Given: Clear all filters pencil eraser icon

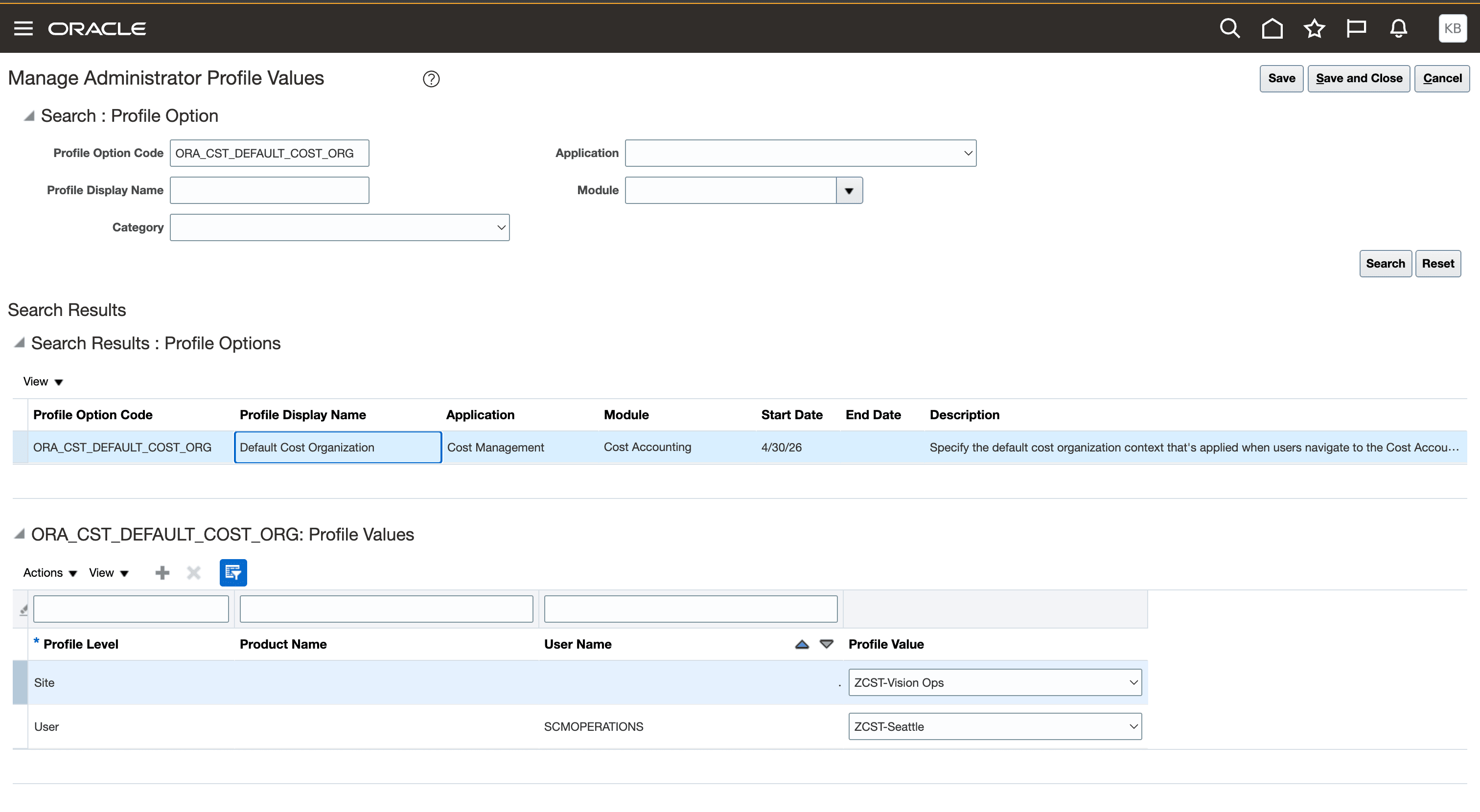Looking at the screenshot, I should point(23,609).
